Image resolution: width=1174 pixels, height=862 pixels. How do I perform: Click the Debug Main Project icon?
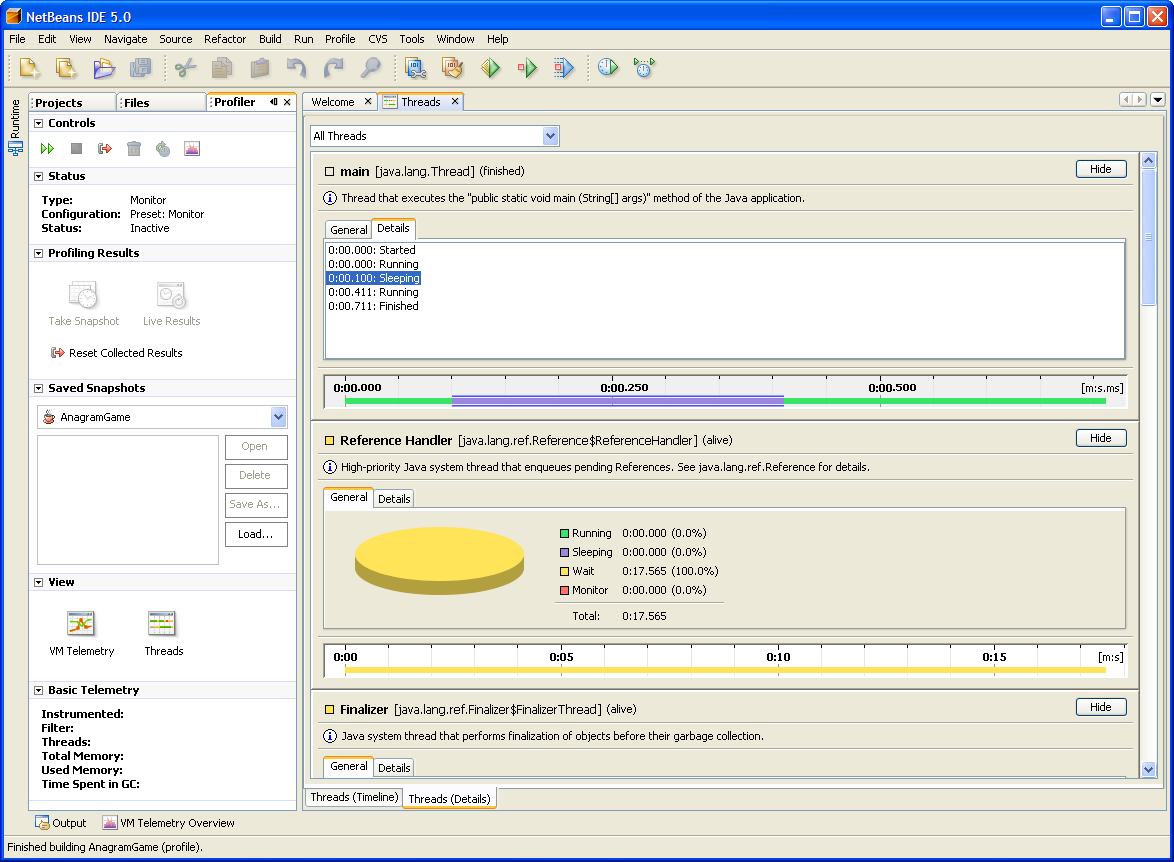[527, 68]
